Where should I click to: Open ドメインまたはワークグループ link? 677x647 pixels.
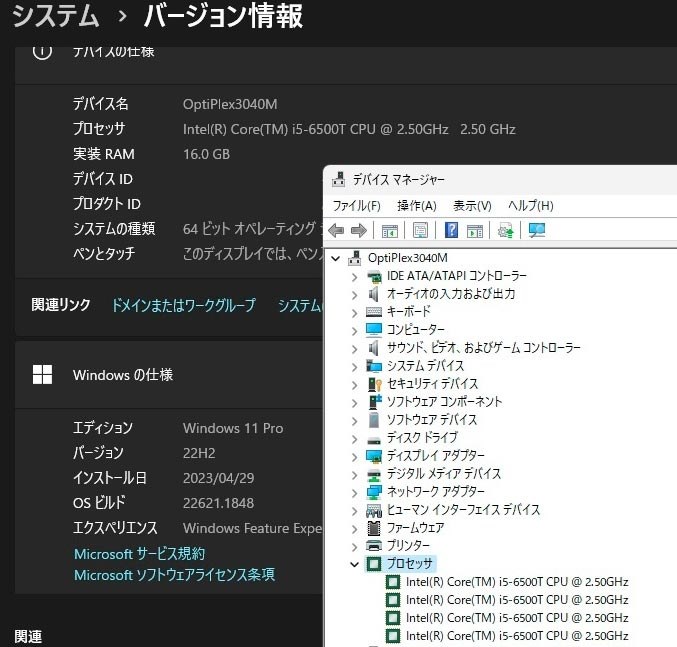click(184, 305)
